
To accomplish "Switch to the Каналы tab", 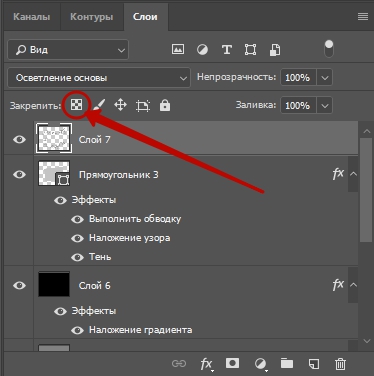I will tap(32, 17).
